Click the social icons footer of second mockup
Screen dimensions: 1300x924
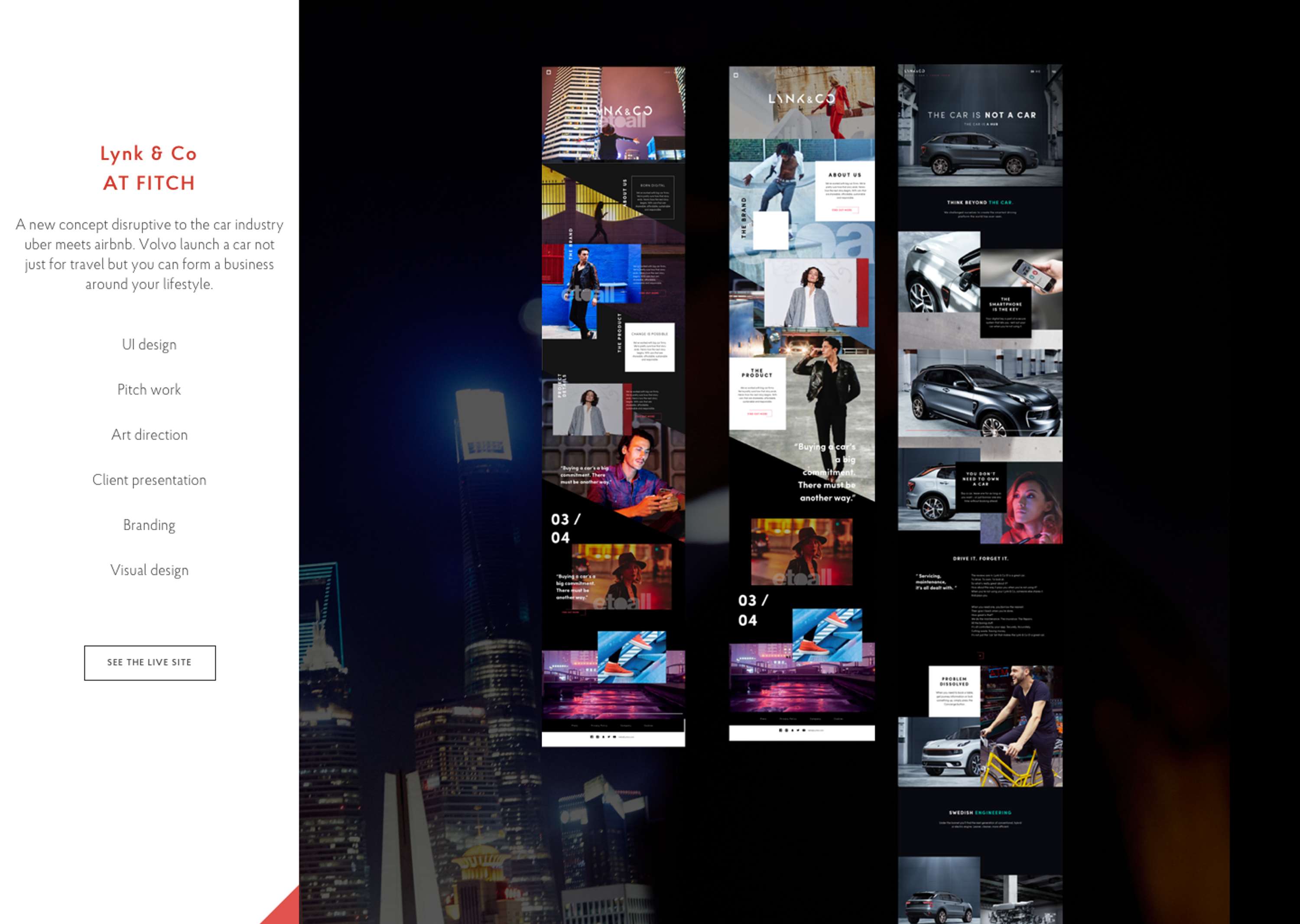801,730
